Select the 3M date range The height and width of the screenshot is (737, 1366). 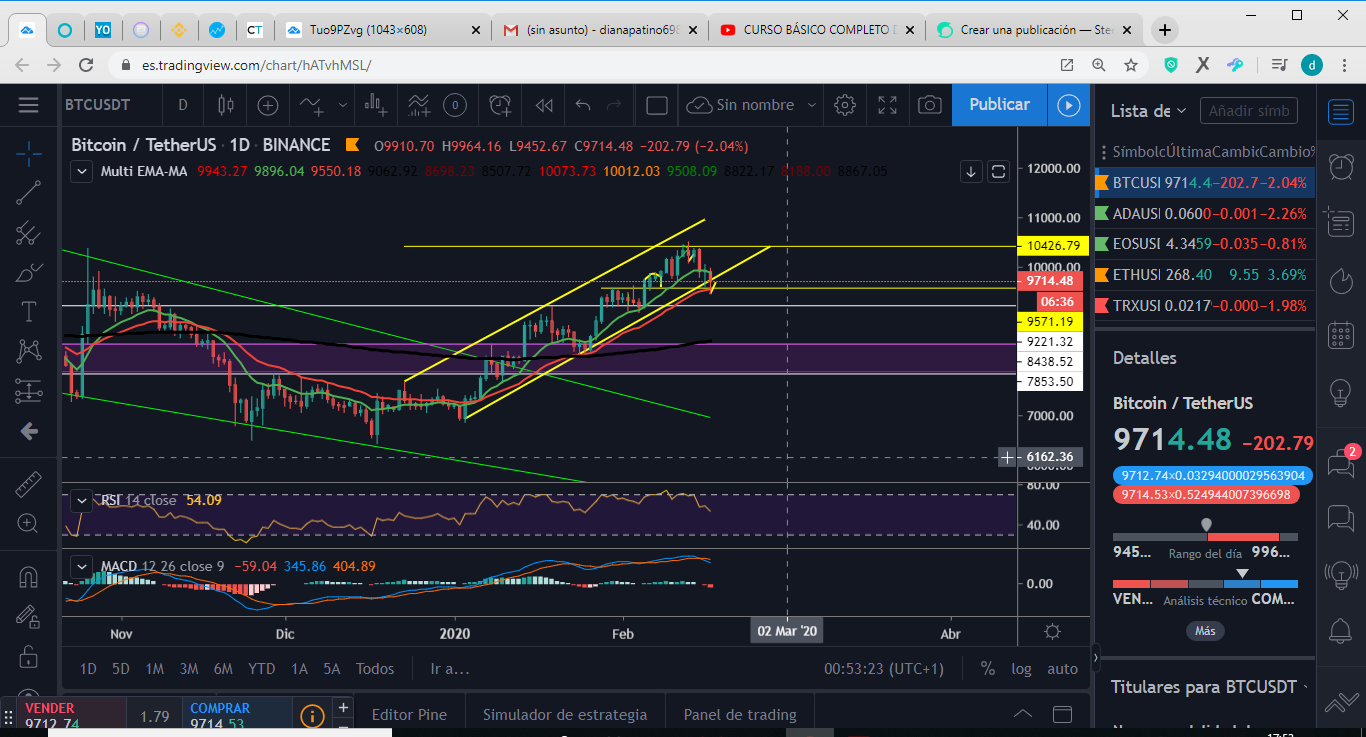pyautogui.click(x=188, y=669)
